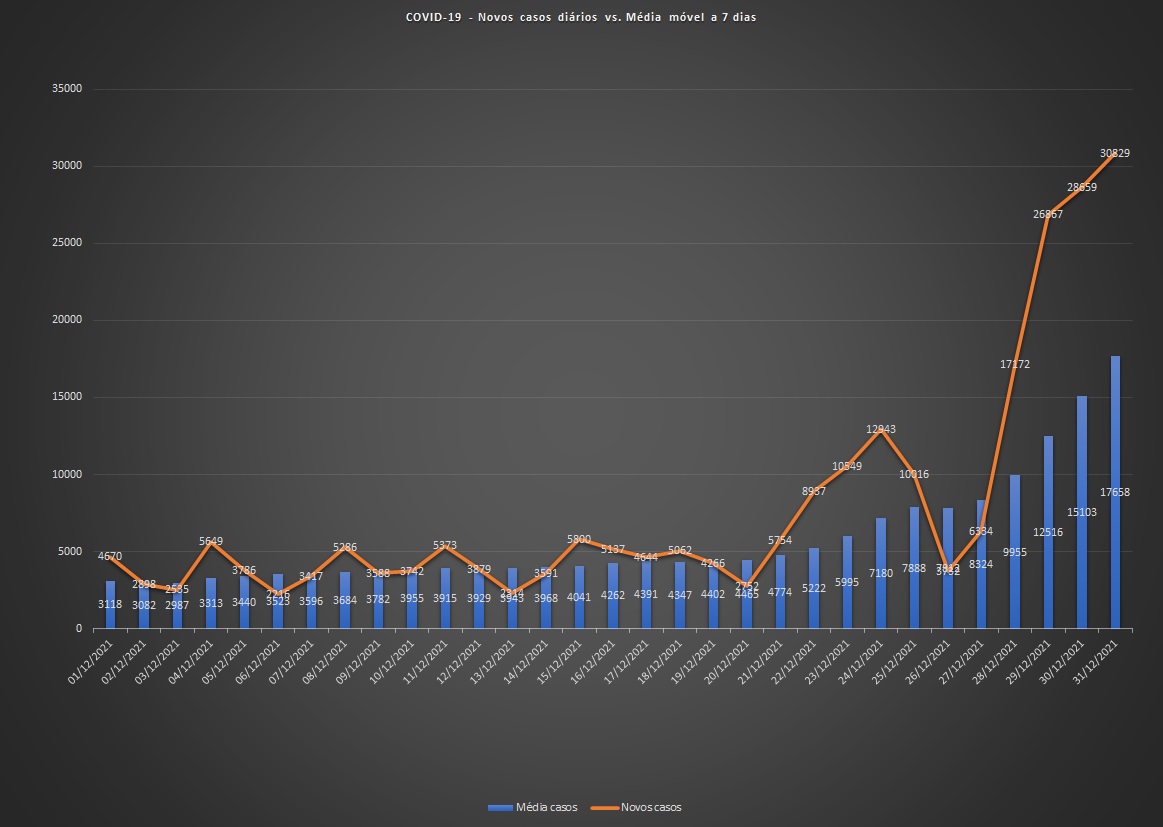Select the 26867 line data label
Screen dimensions: 1163x827
[x=1048, y=214]
